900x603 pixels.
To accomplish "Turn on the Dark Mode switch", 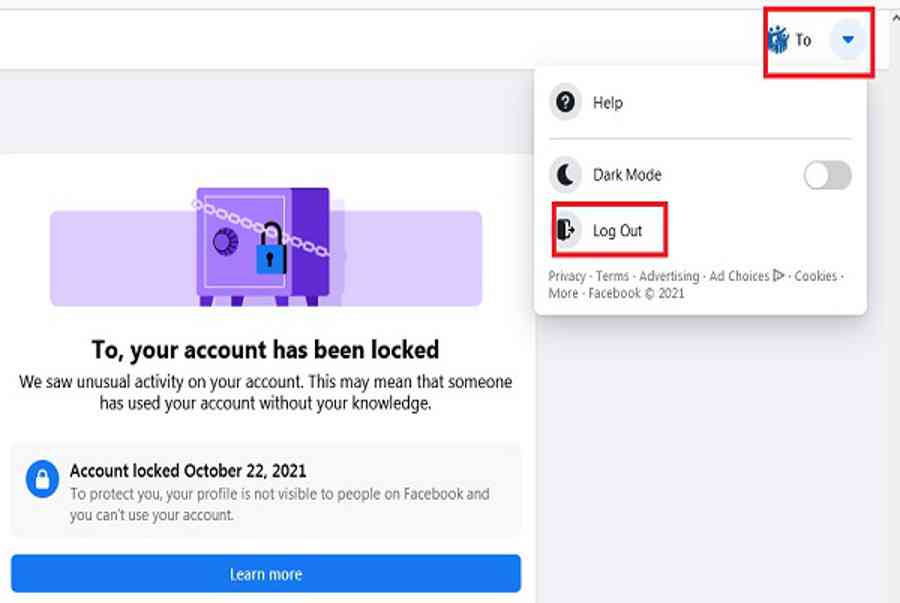I will [827, 175].
